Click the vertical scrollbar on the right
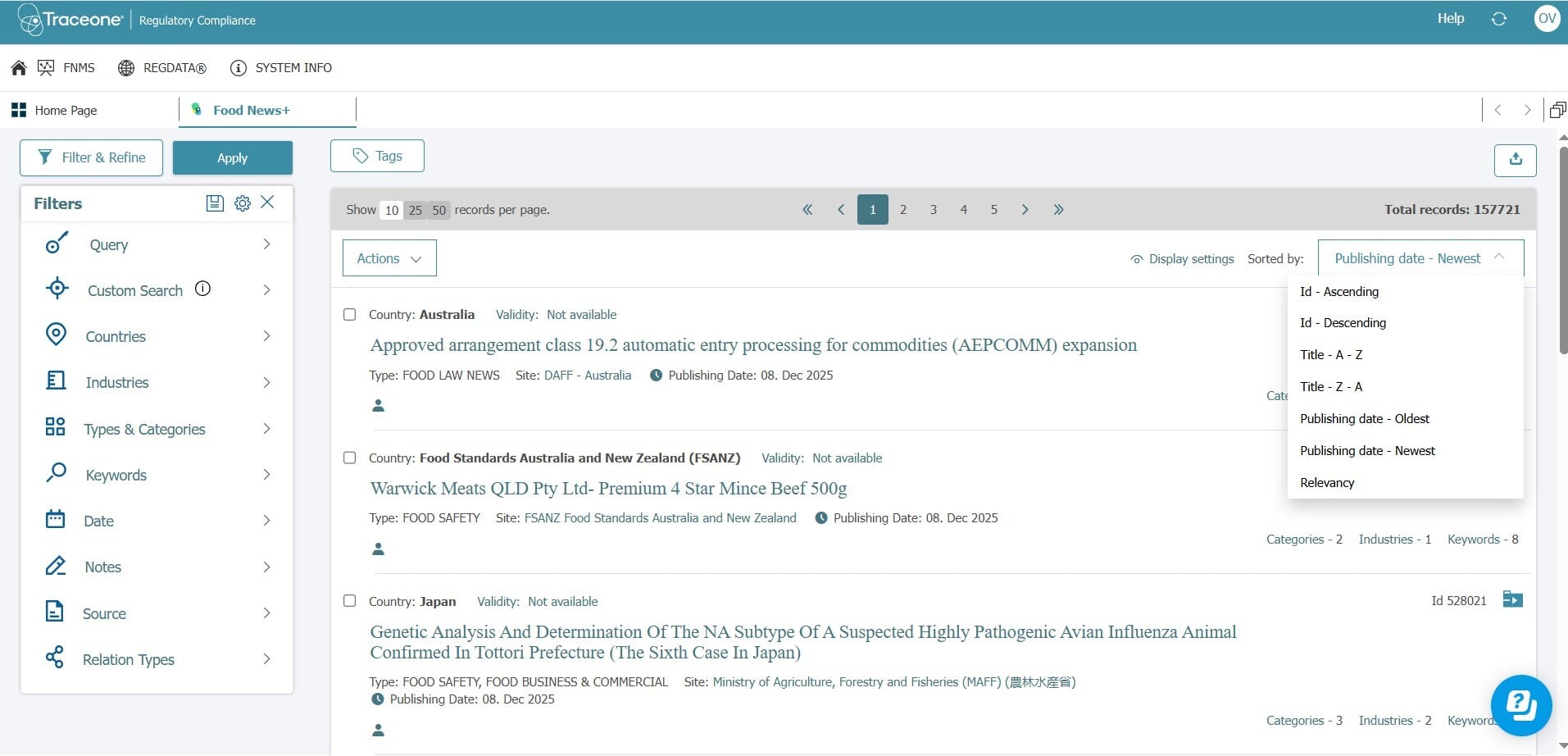Screen dimensions: 1568x756 click(1563, 250)
